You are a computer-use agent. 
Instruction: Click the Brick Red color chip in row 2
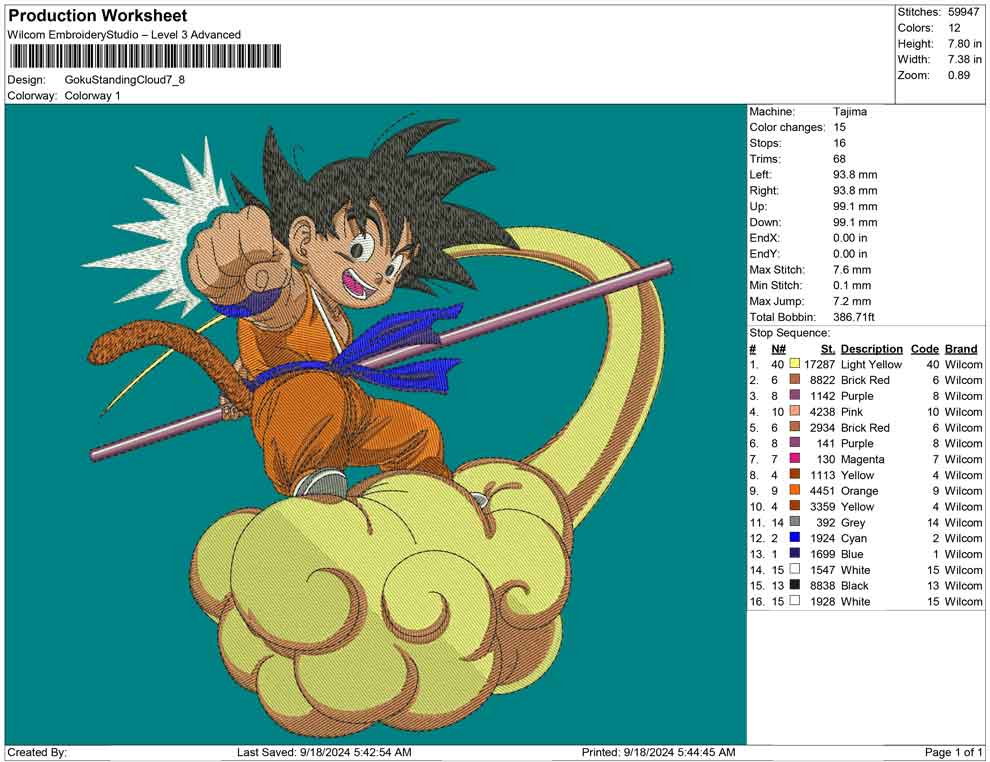(795, 380)
